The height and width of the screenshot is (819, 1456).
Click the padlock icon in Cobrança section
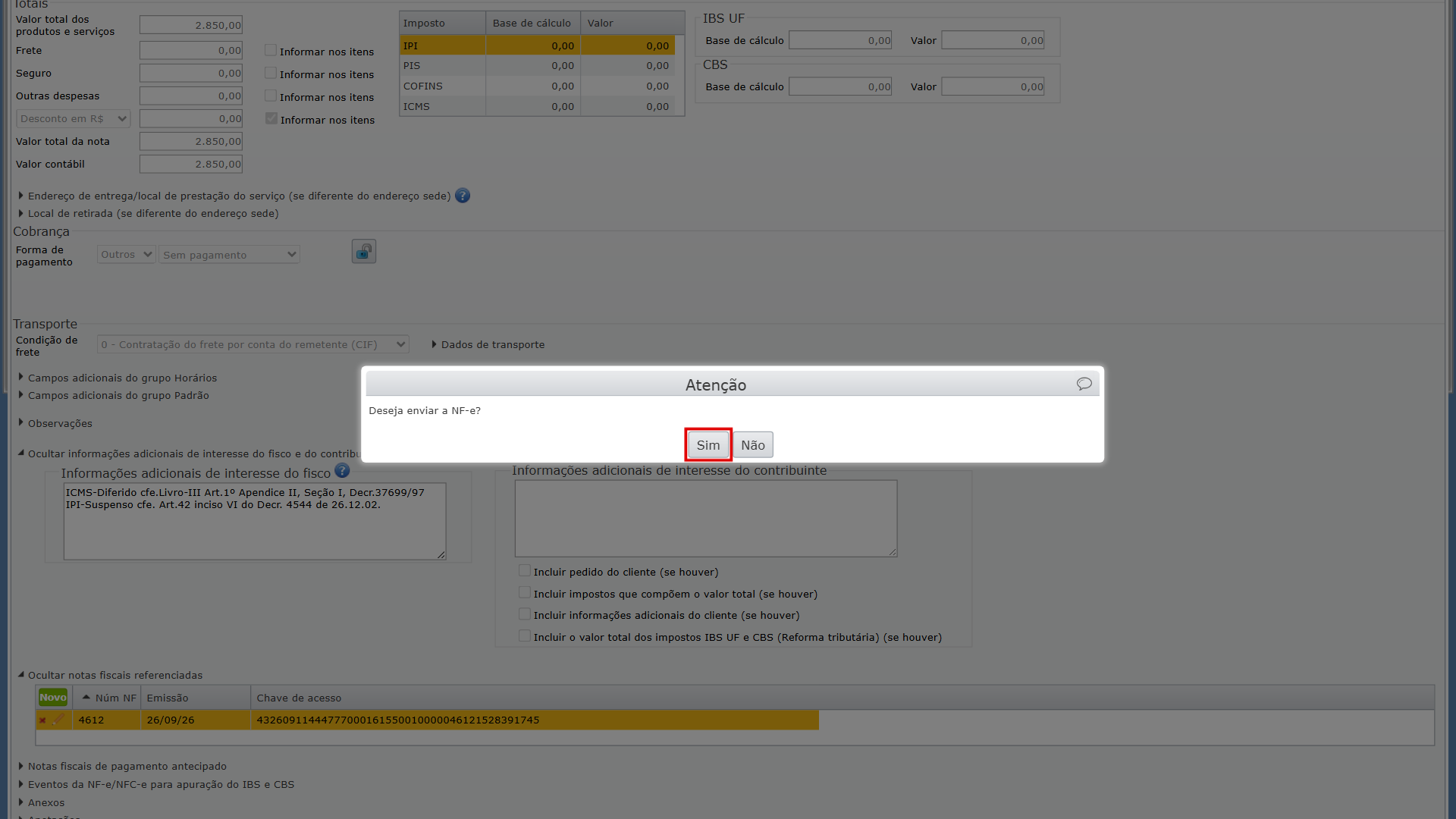[364, 252]
